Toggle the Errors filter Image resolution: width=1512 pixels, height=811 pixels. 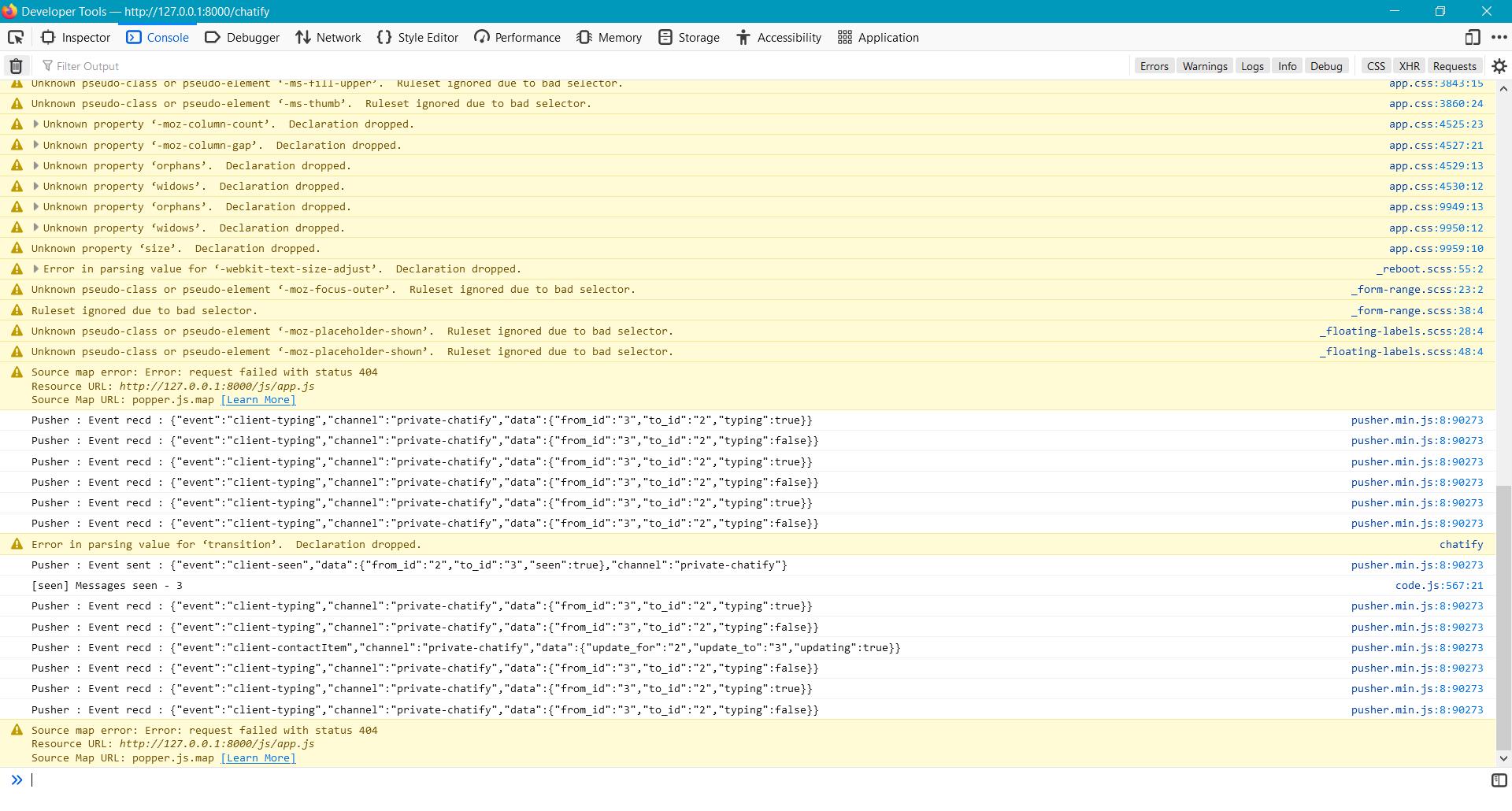coord(1153,65)
